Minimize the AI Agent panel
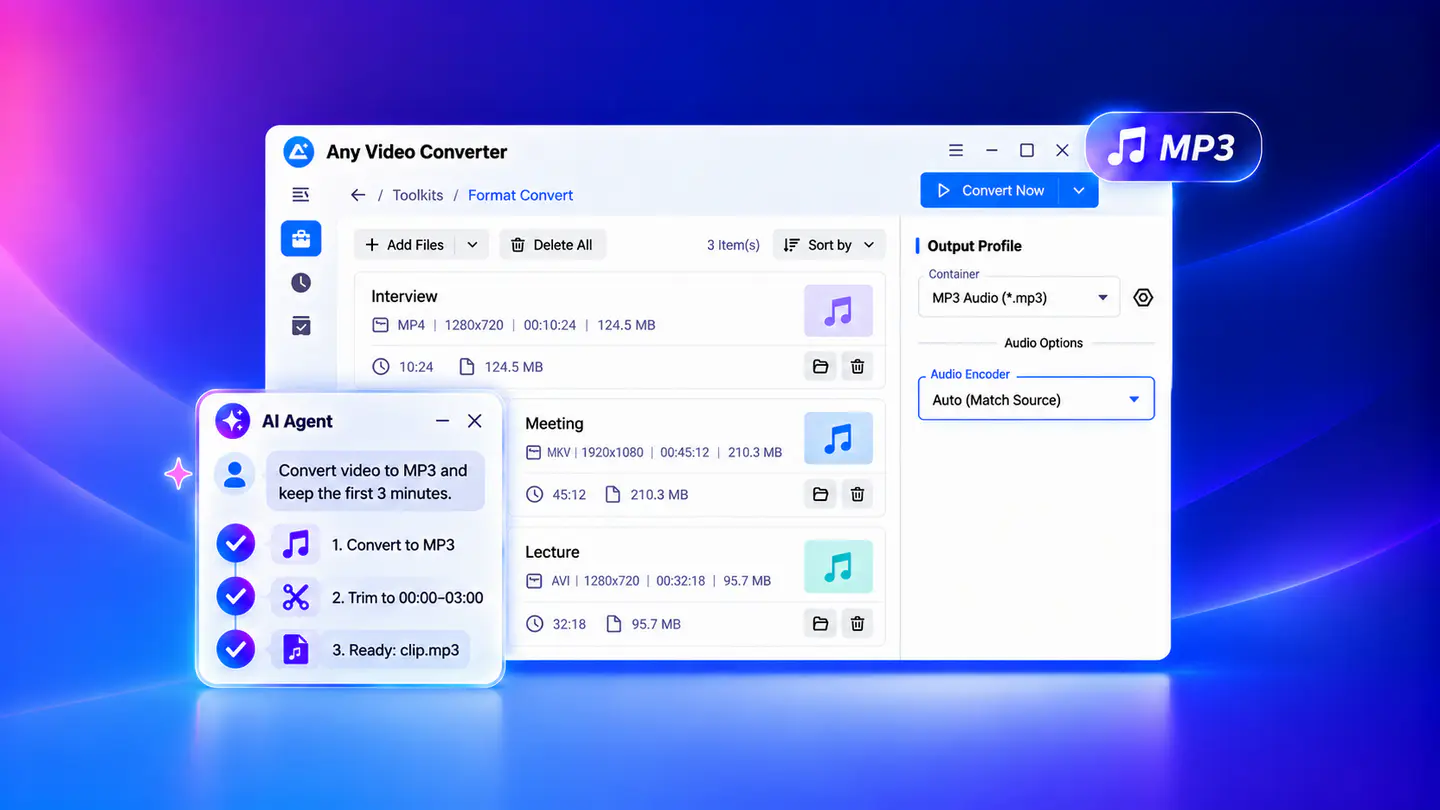The height and width of the screenshot is (810, 1440). pyautogui.click(x=442, y=421)
